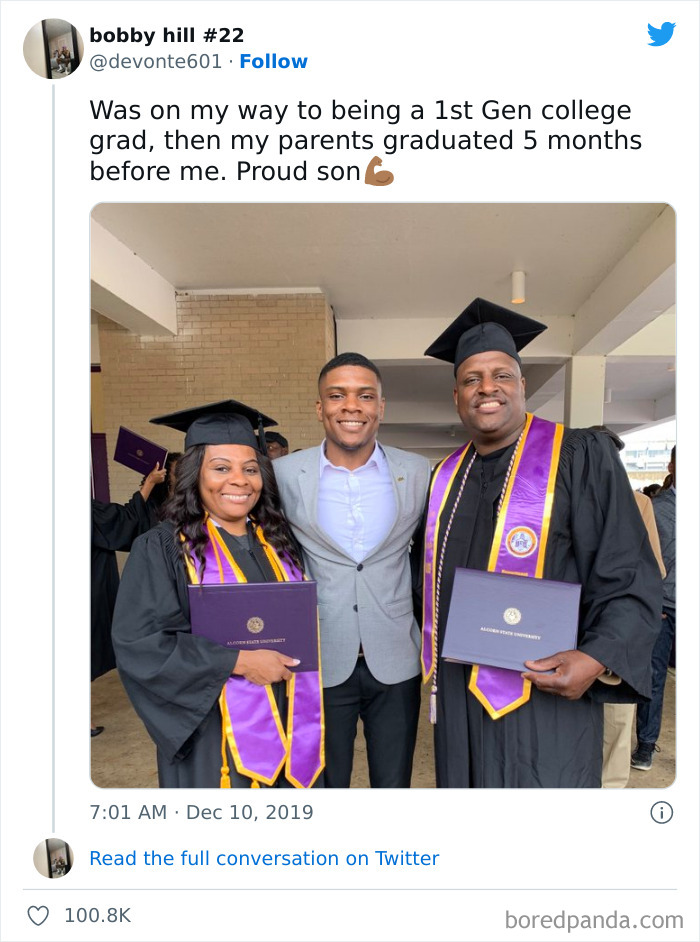Click the 100.8K likes count
The width and height of the screenshot is (700, 942).
(x=97, y=915)
